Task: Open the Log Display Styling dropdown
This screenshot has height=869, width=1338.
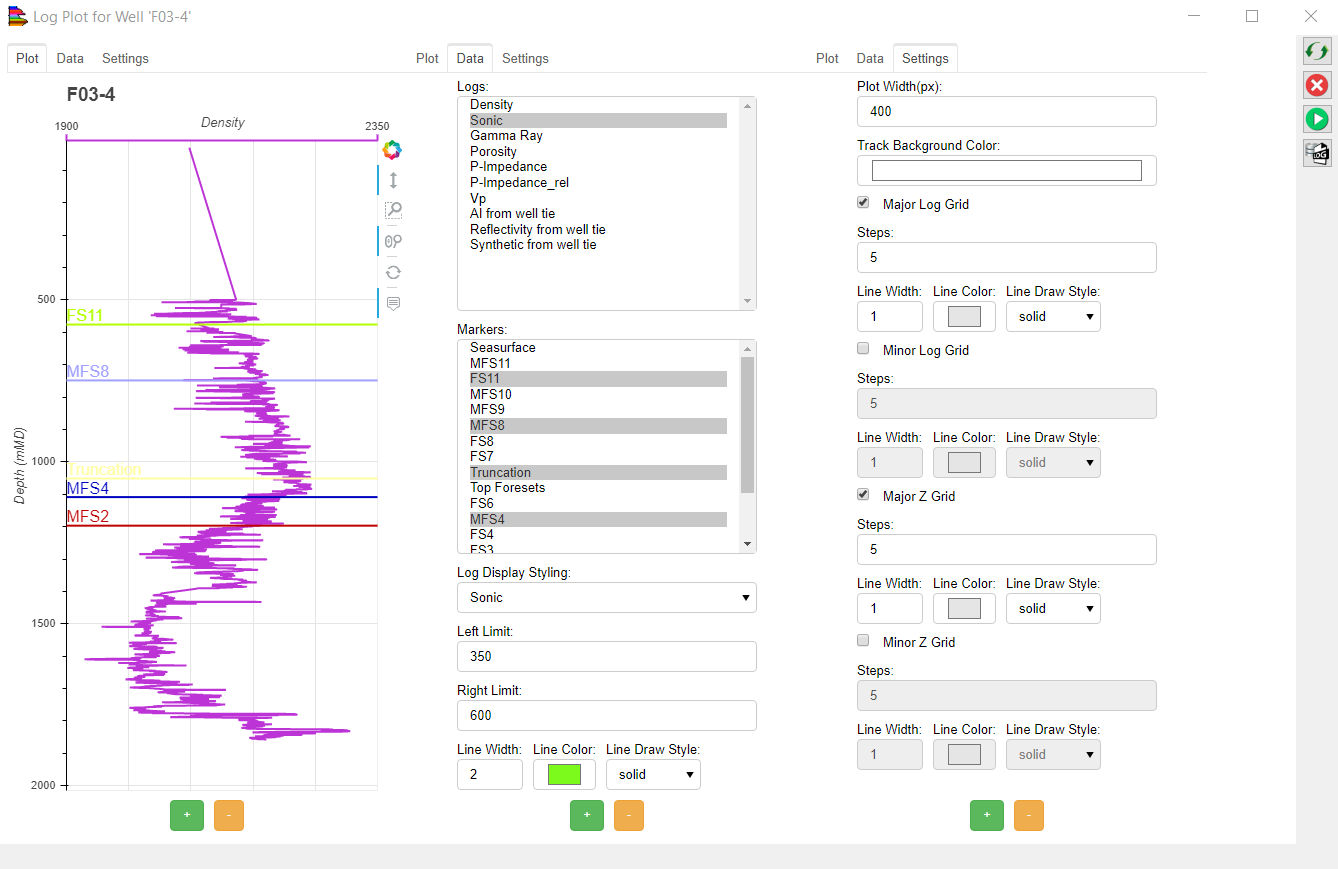Action: [x=606, y=598]
